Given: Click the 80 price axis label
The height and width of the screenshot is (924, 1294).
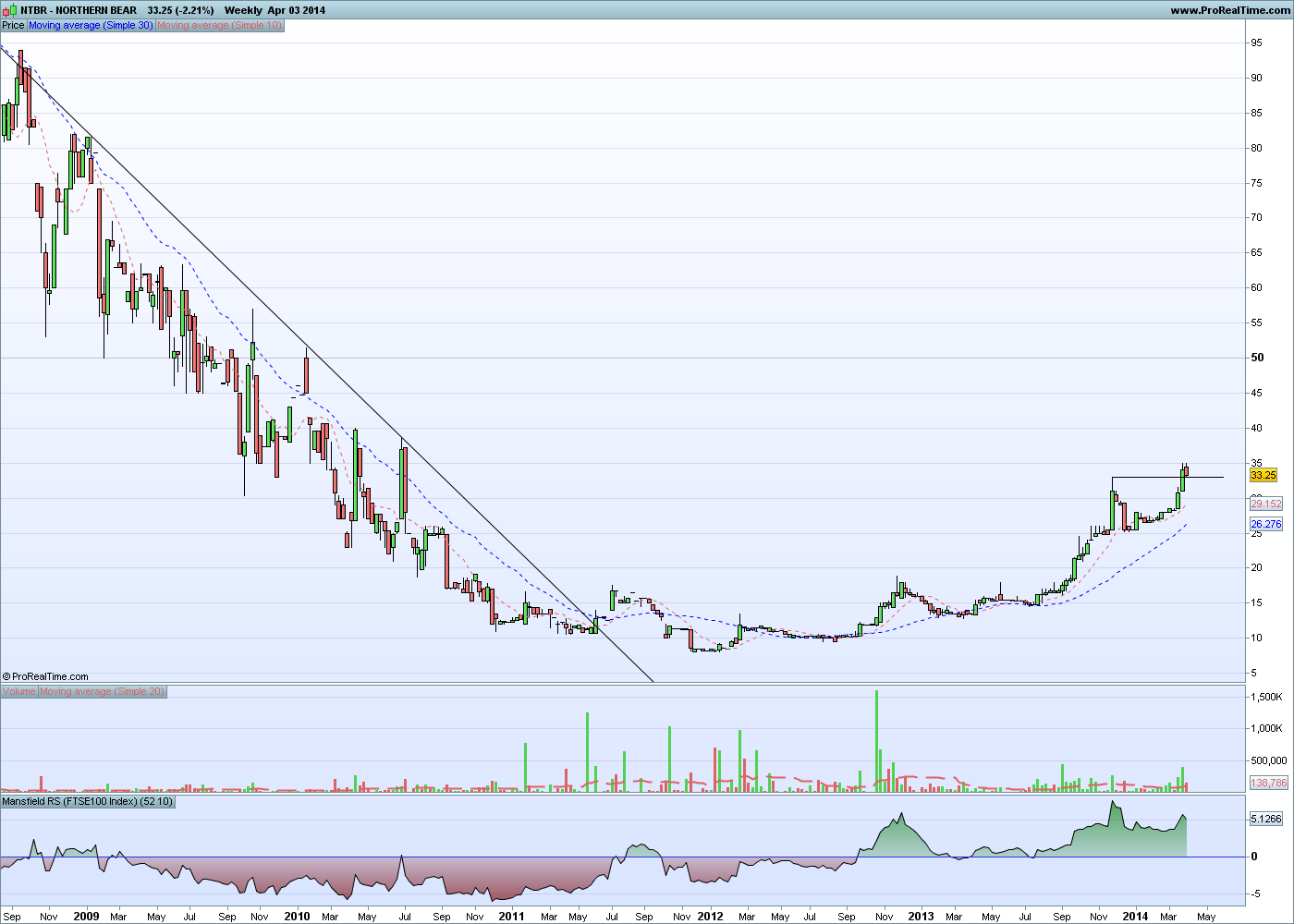Looking at the screenshot, I should click(x=1256, y=148).
